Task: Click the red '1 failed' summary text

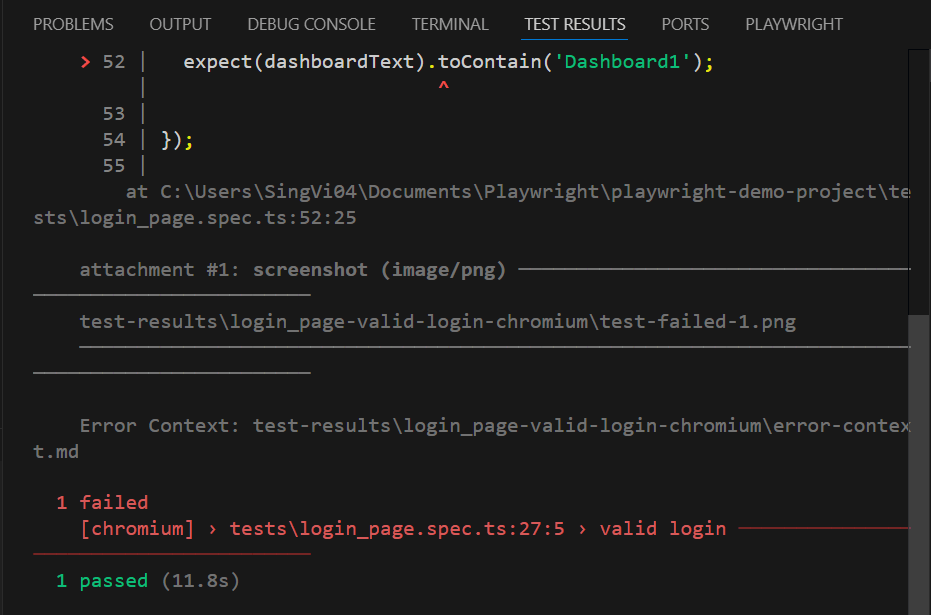Action: (x=103, y=503)
